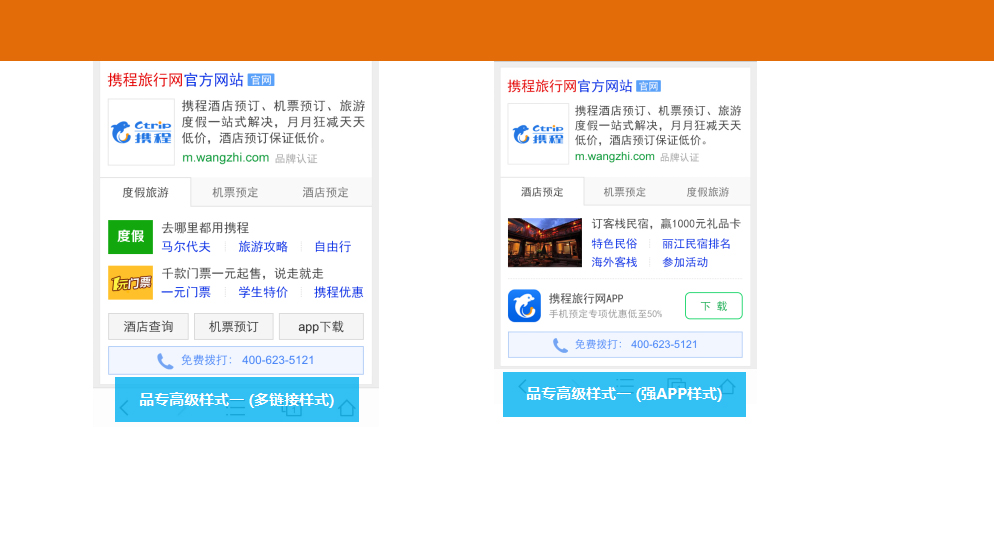Open the inn courtyard thumbnail photo
Viewport: 994px width, 559px height.
[545, 242]
